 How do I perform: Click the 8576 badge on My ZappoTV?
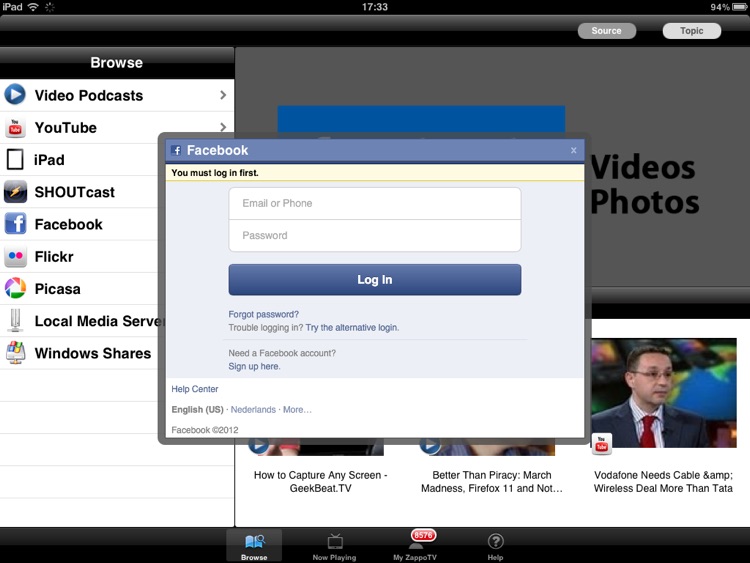[423, 535]
